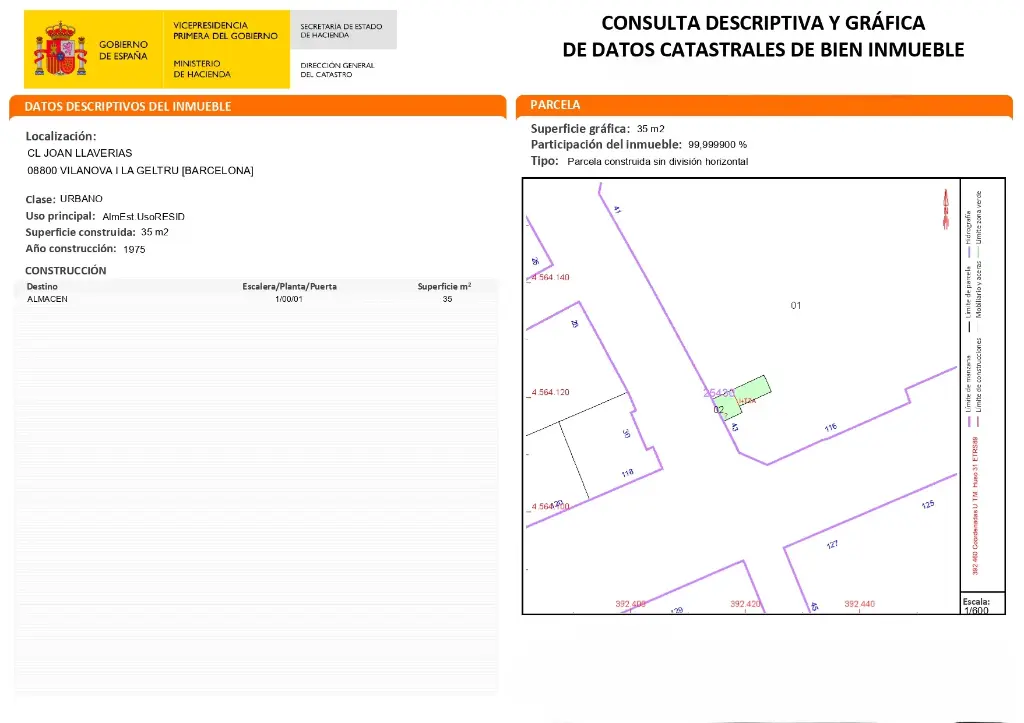Click the Escala 1/600 scale indicator

click(978, 604)
